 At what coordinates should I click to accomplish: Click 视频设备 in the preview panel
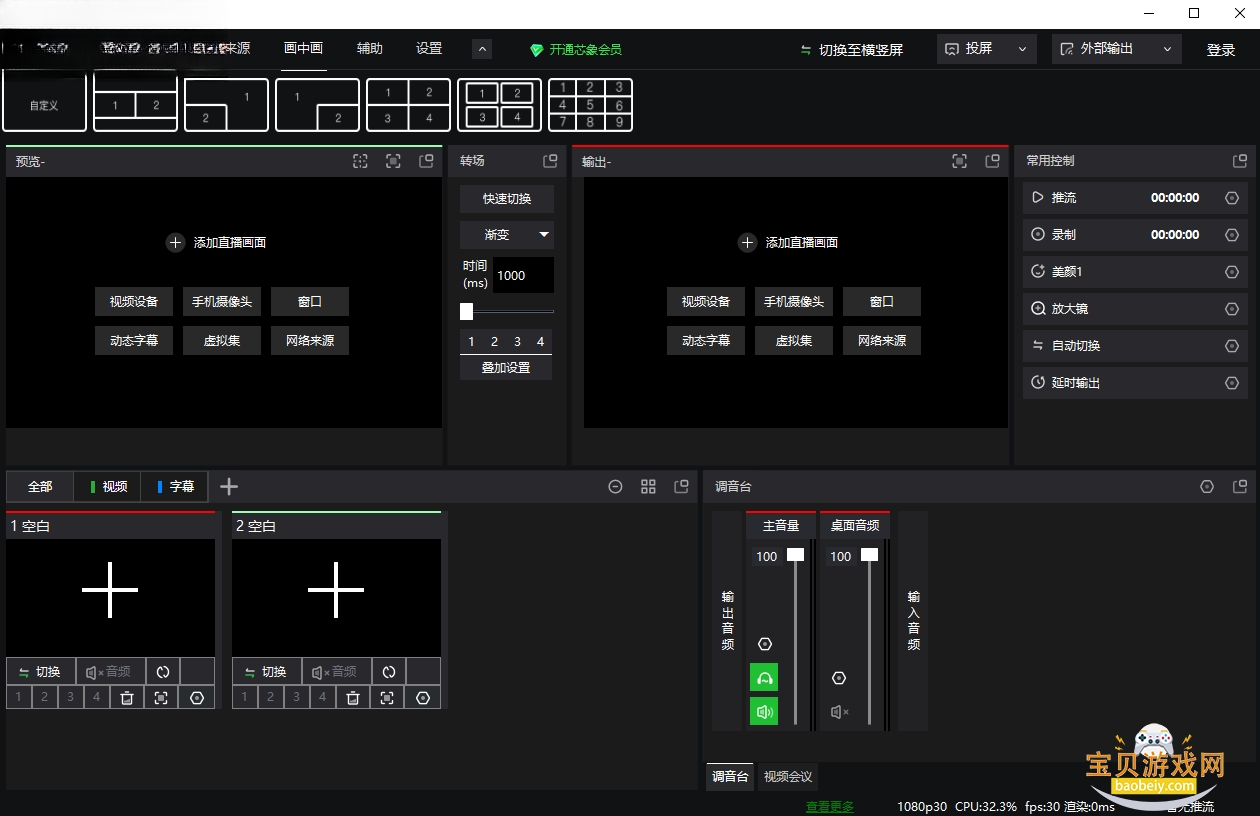point(134,301)
